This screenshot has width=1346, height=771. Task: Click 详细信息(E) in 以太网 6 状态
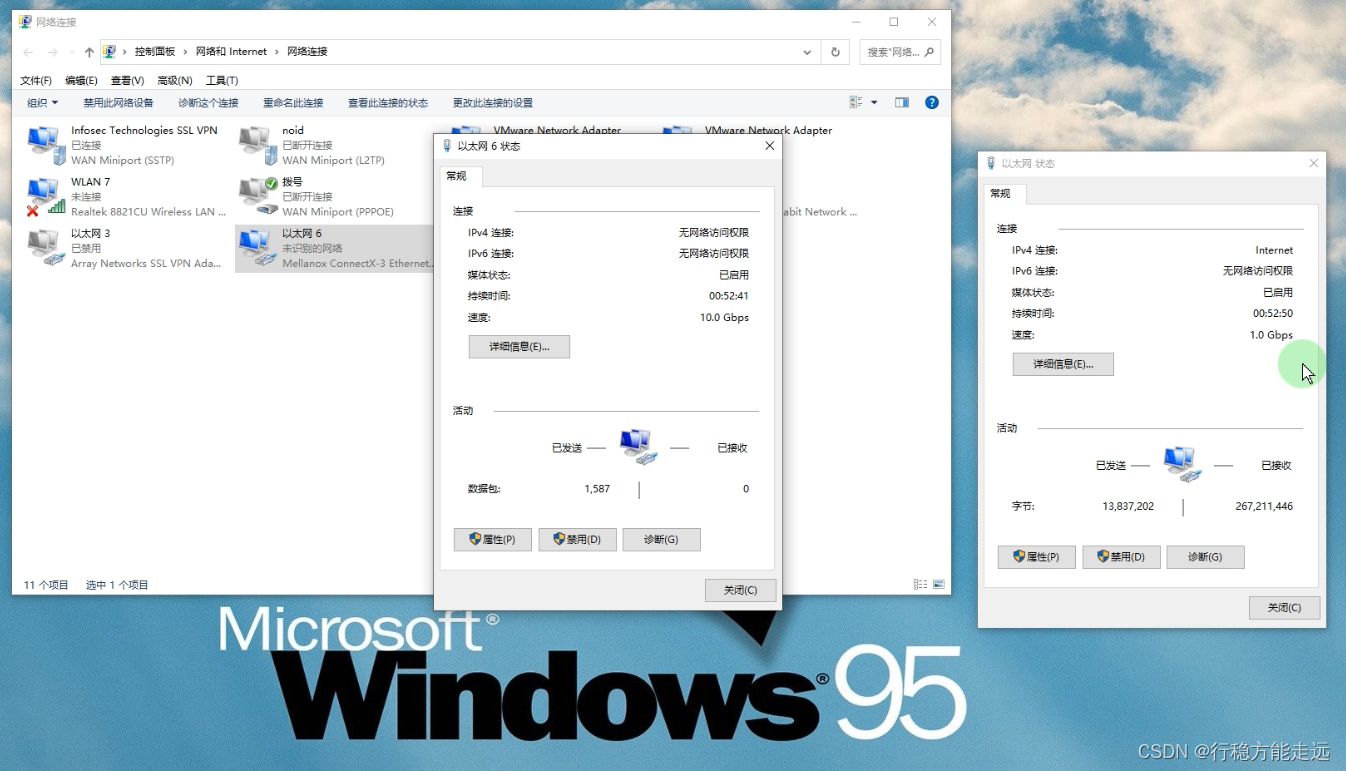[x=519, y=346]
